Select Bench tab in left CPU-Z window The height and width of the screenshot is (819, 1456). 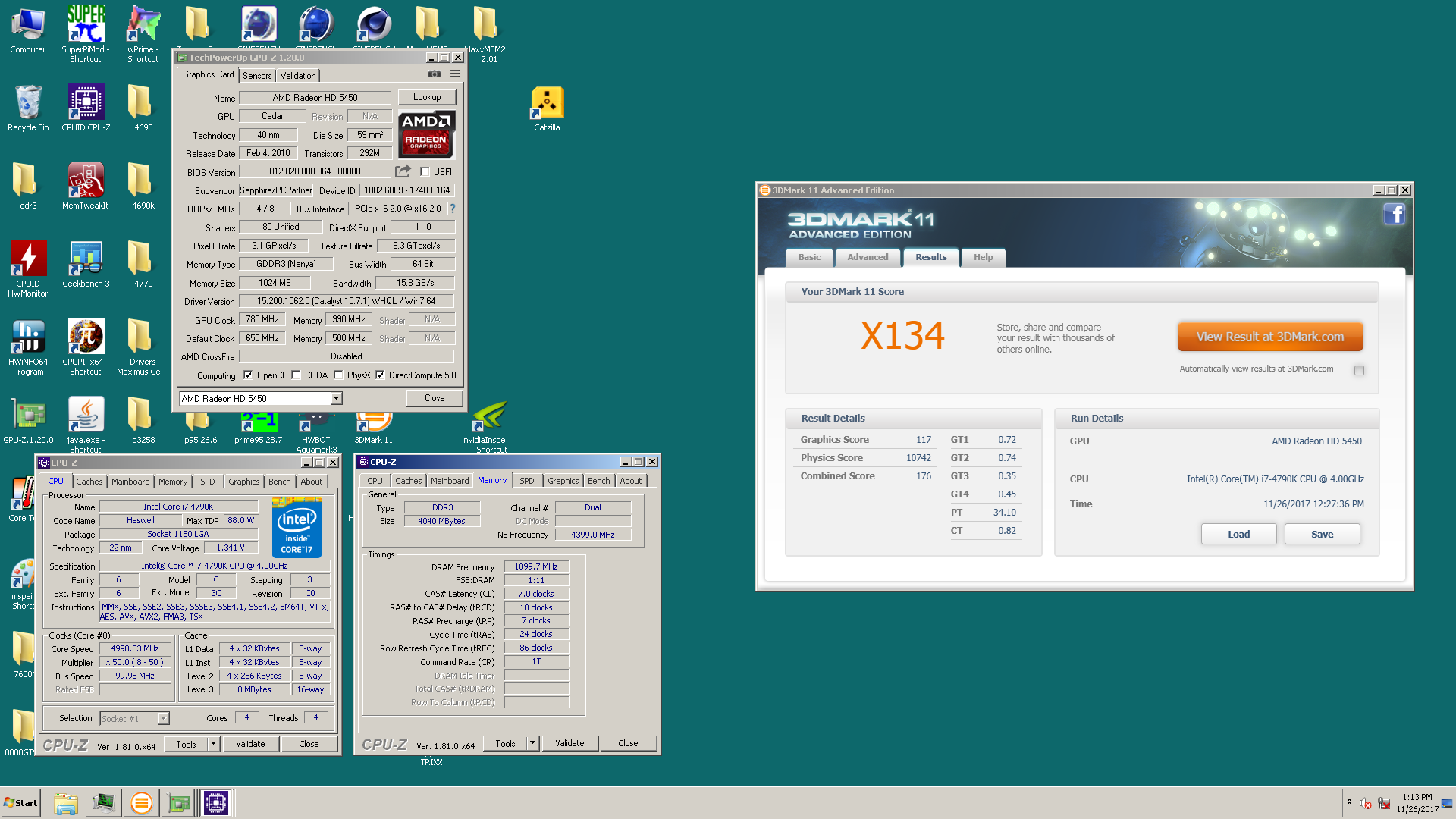[x=279, y=482]
